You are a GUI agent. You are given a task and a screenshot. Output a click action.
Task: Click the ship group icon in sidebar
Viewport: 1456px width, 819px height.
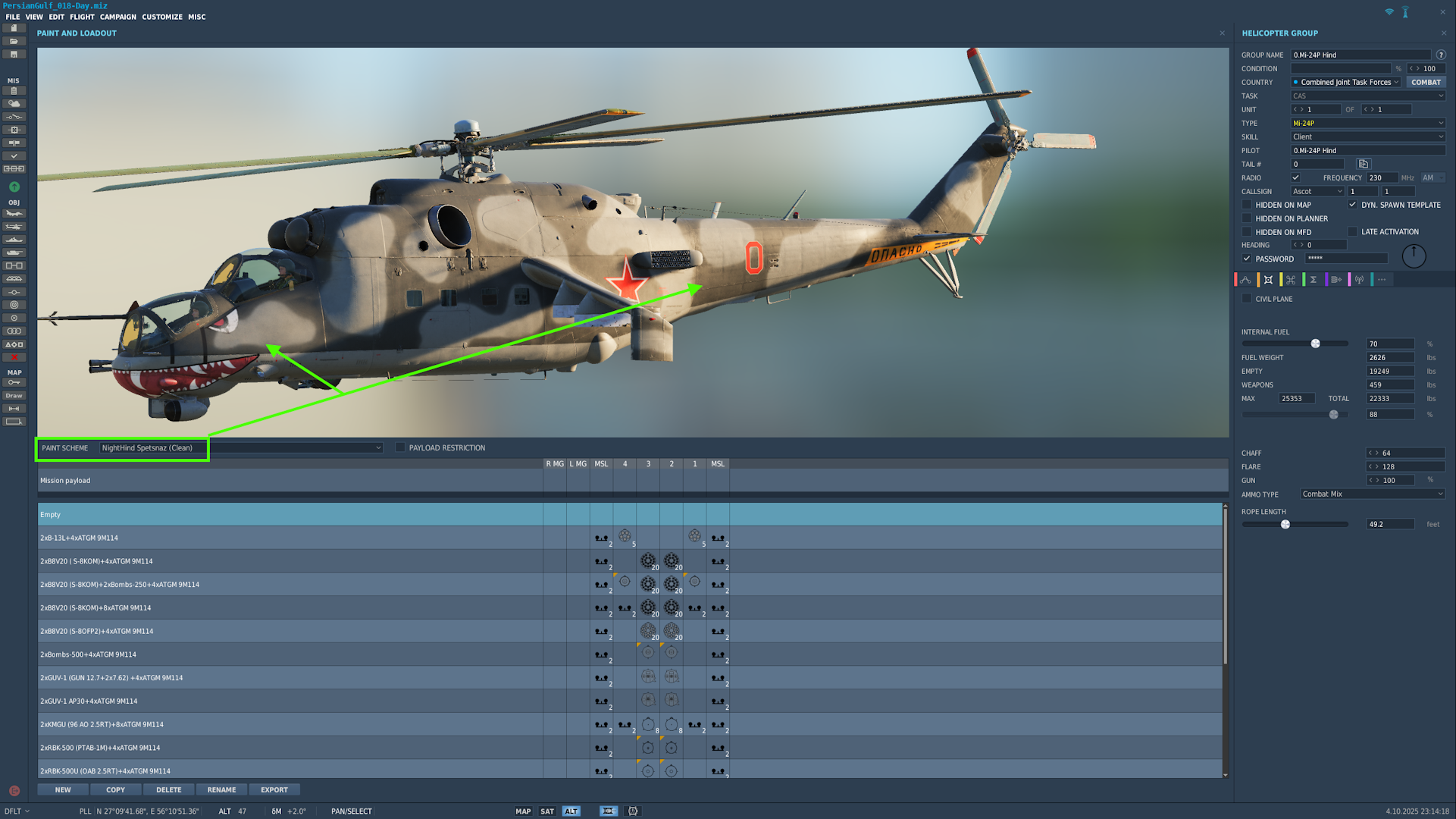pyautogui.click(x=14, y=240)
